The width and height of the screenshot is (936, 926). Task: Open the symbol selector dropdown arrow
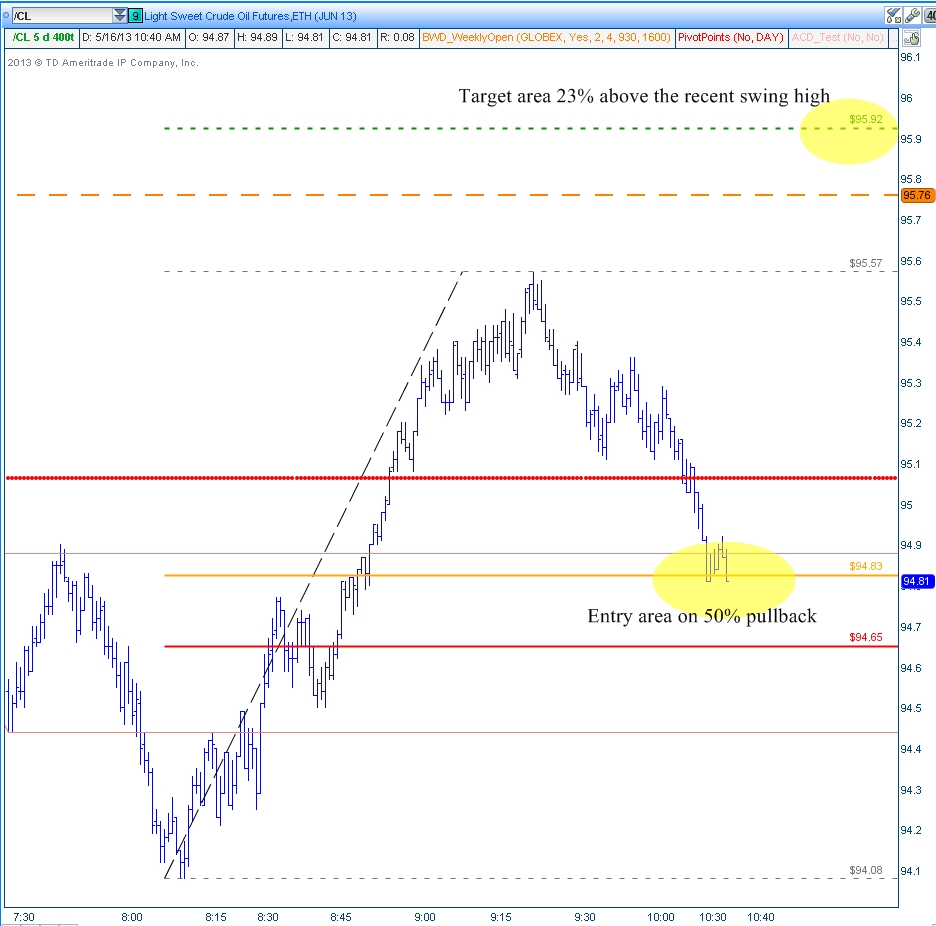(120, 16)
